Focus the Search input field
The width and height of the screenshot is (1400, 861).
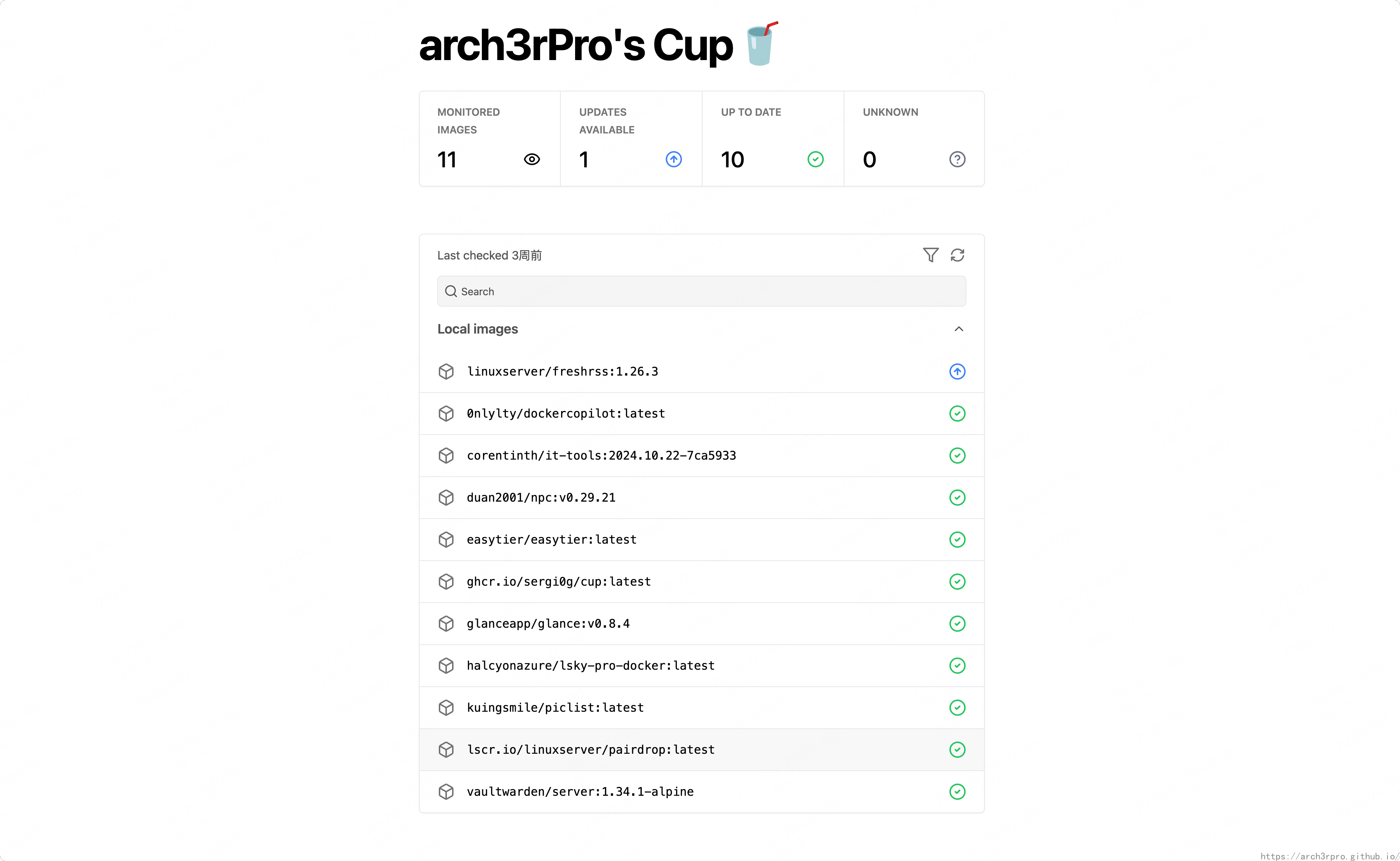tap(701, 292)
